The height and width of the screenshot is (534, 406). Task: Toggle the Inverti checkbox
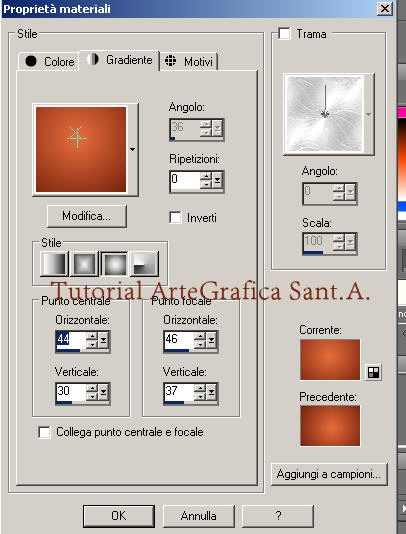pos(175,217)
